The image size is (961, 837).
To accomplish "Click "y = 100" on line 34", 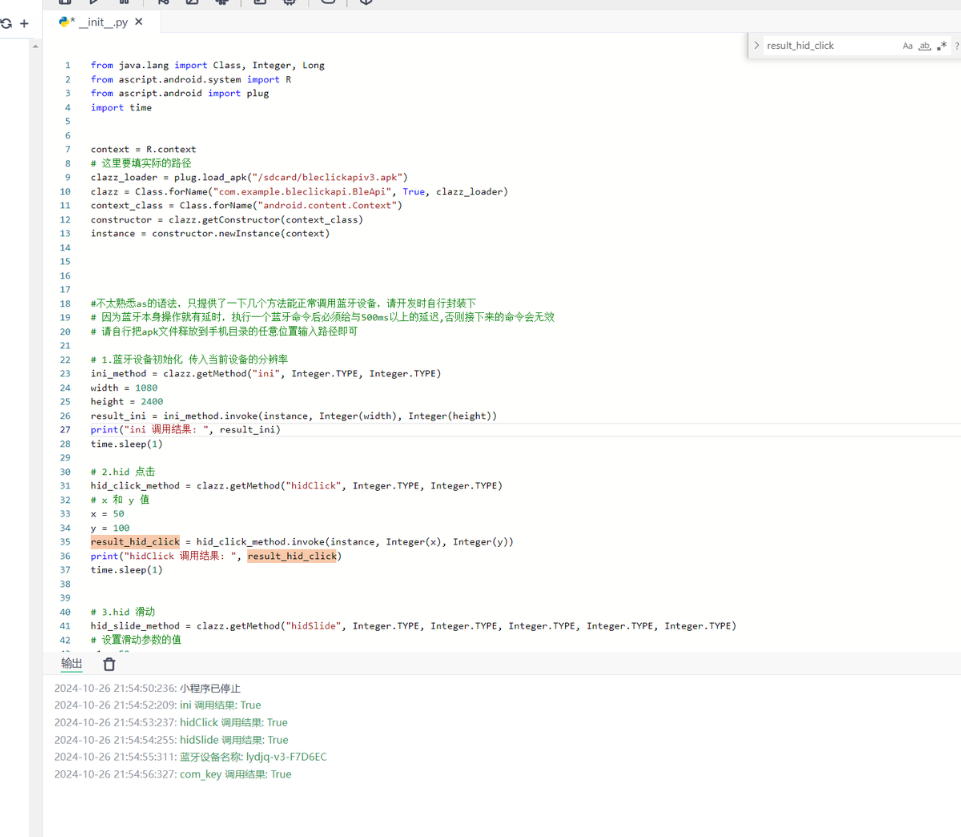I will click(110, 528).
